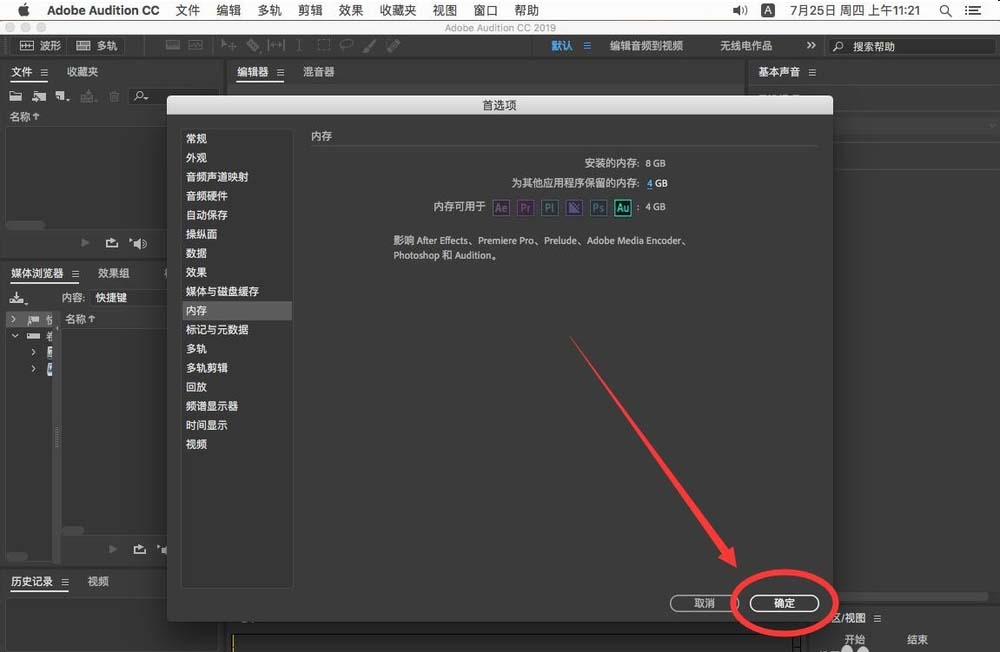This screenshot has height=652, width=1000.
Task: Select the Razor tool in toolbar
Action: 253,45
